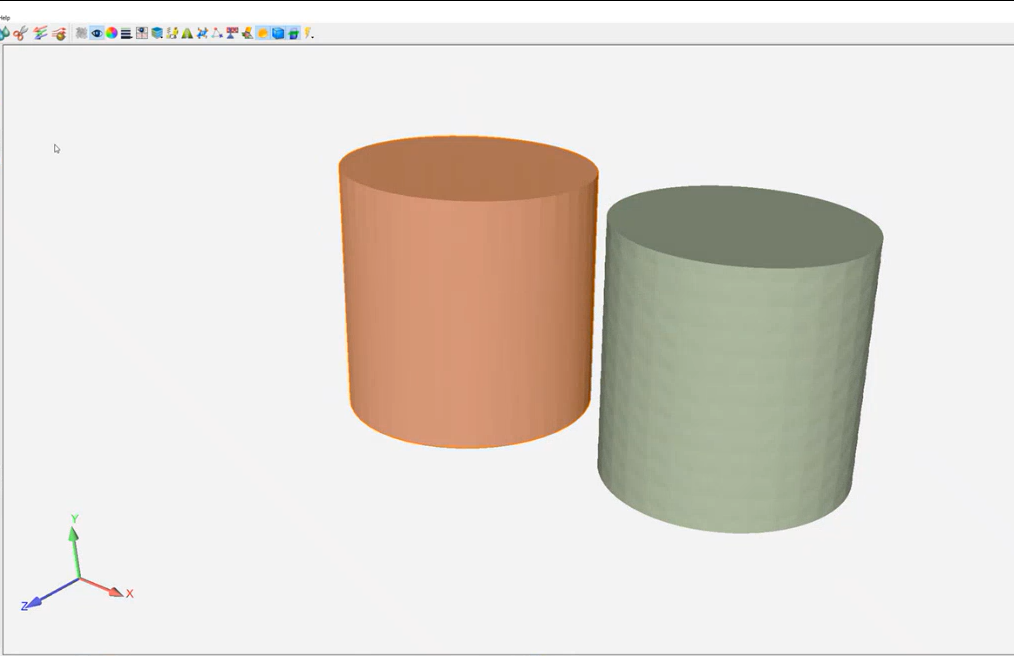Click the scissors cut tool icon
The width and height of the screenshot is (1014, 656).
20,33
